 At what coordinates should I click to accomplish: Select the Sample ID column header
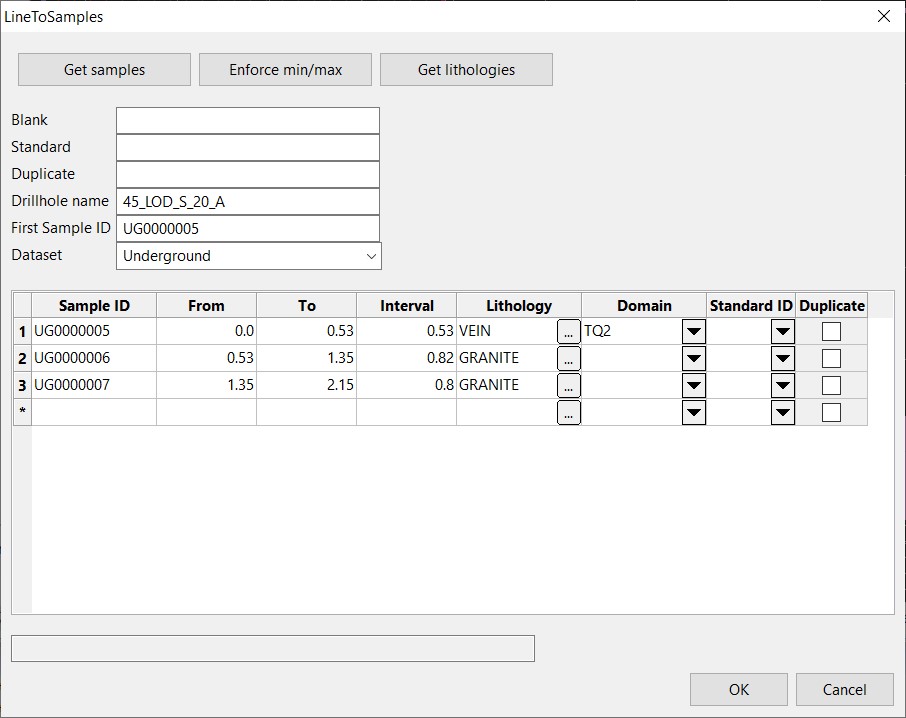click(x=94, y=306)
